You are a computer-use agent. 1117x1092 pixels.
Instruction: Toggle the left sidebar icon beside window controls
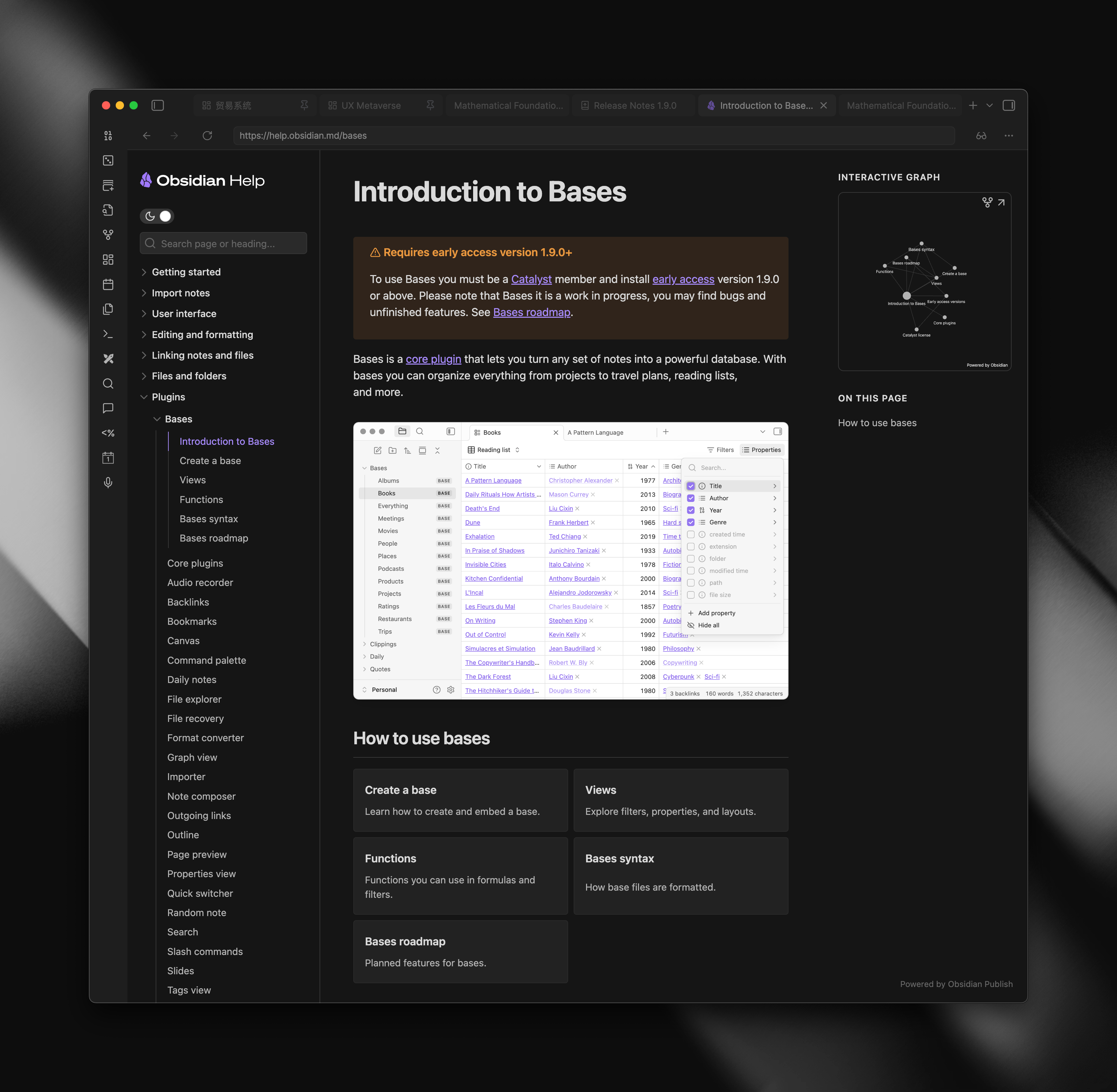(158, 106)
